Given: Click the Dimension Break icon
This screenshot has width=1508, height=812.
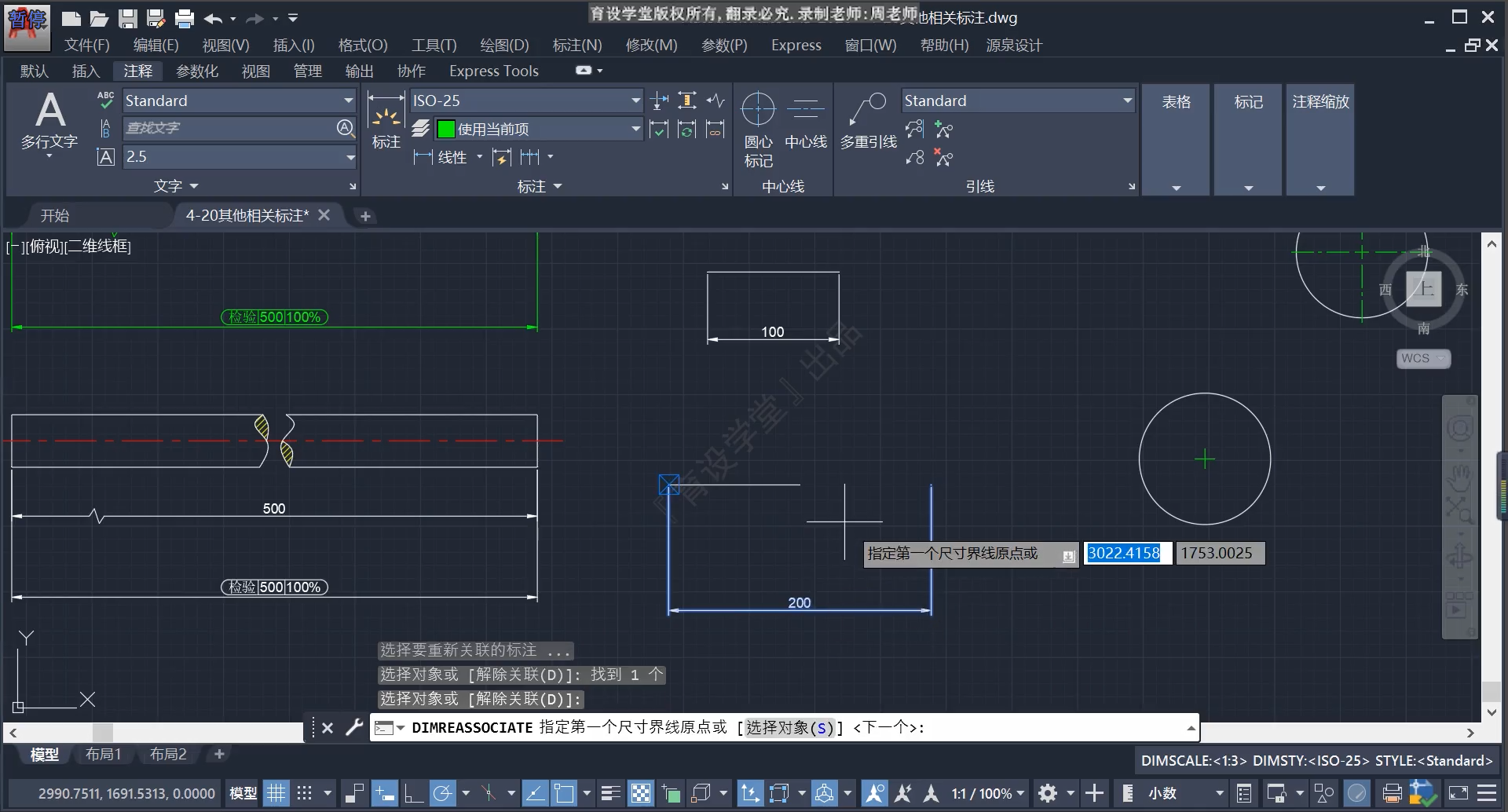Looking at the screenshot, I should point(660,101).
